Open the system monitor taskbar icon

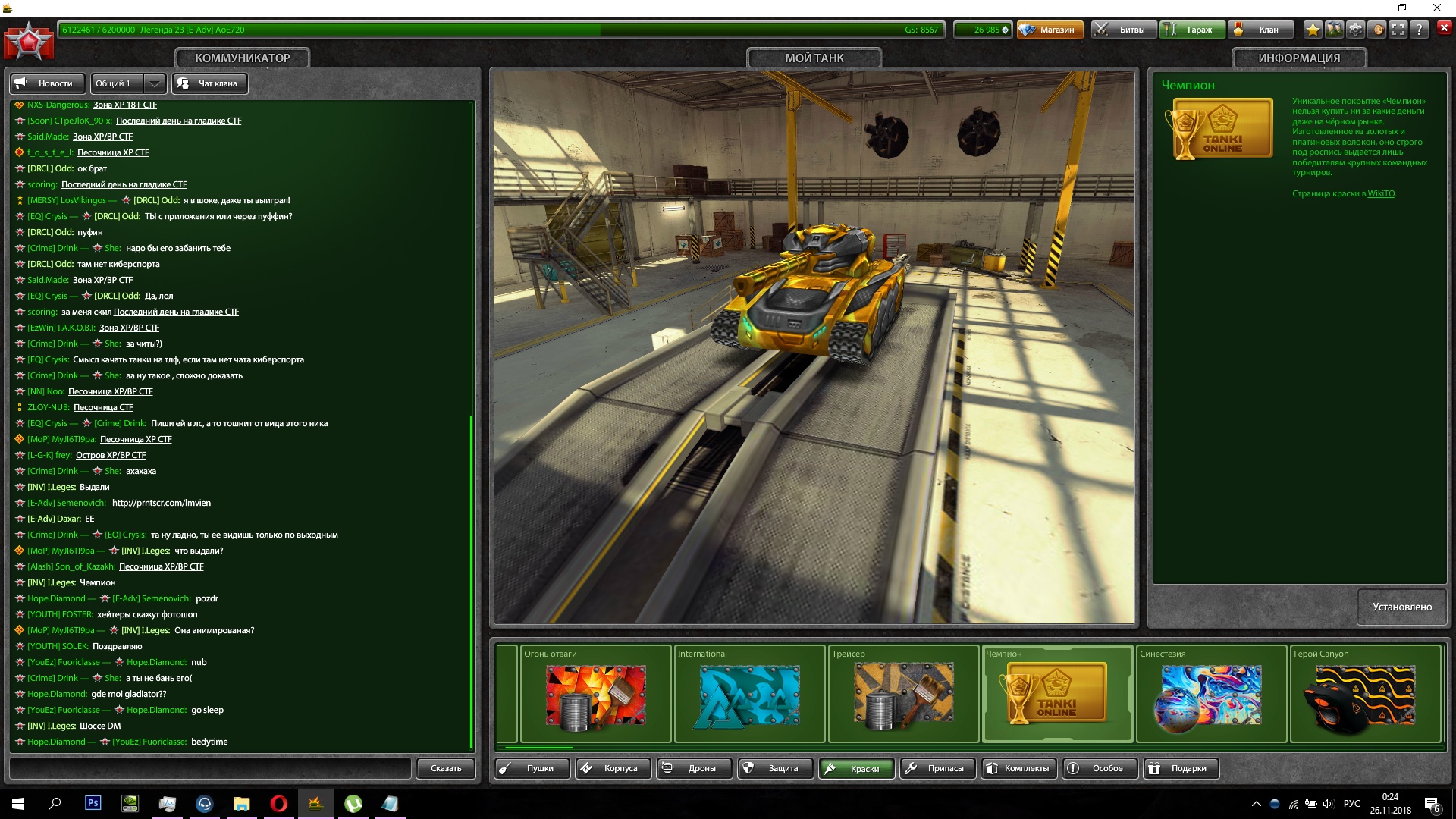[167, 803]
